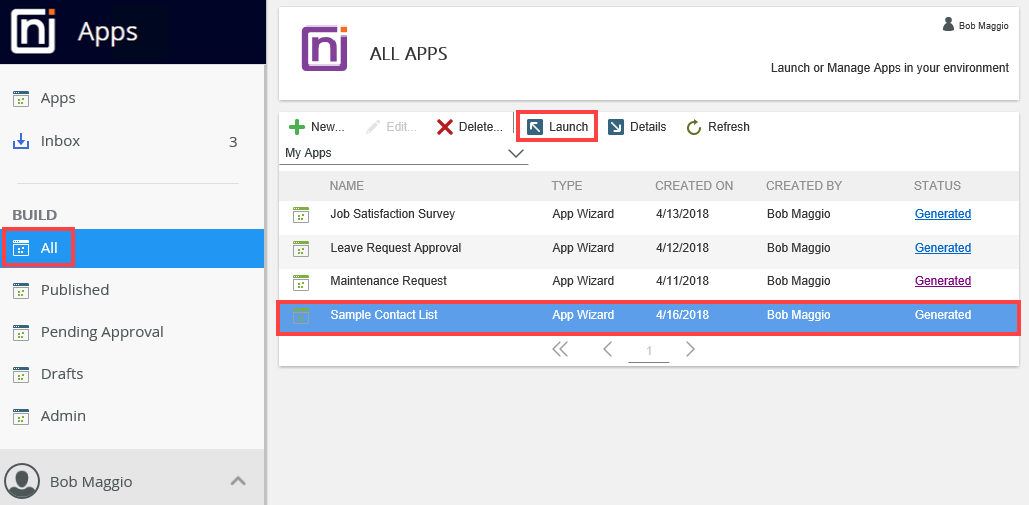Open Published in the Build sidebar
The image size is (1029, 505).
pyautogui.click(x=74, y=290)
